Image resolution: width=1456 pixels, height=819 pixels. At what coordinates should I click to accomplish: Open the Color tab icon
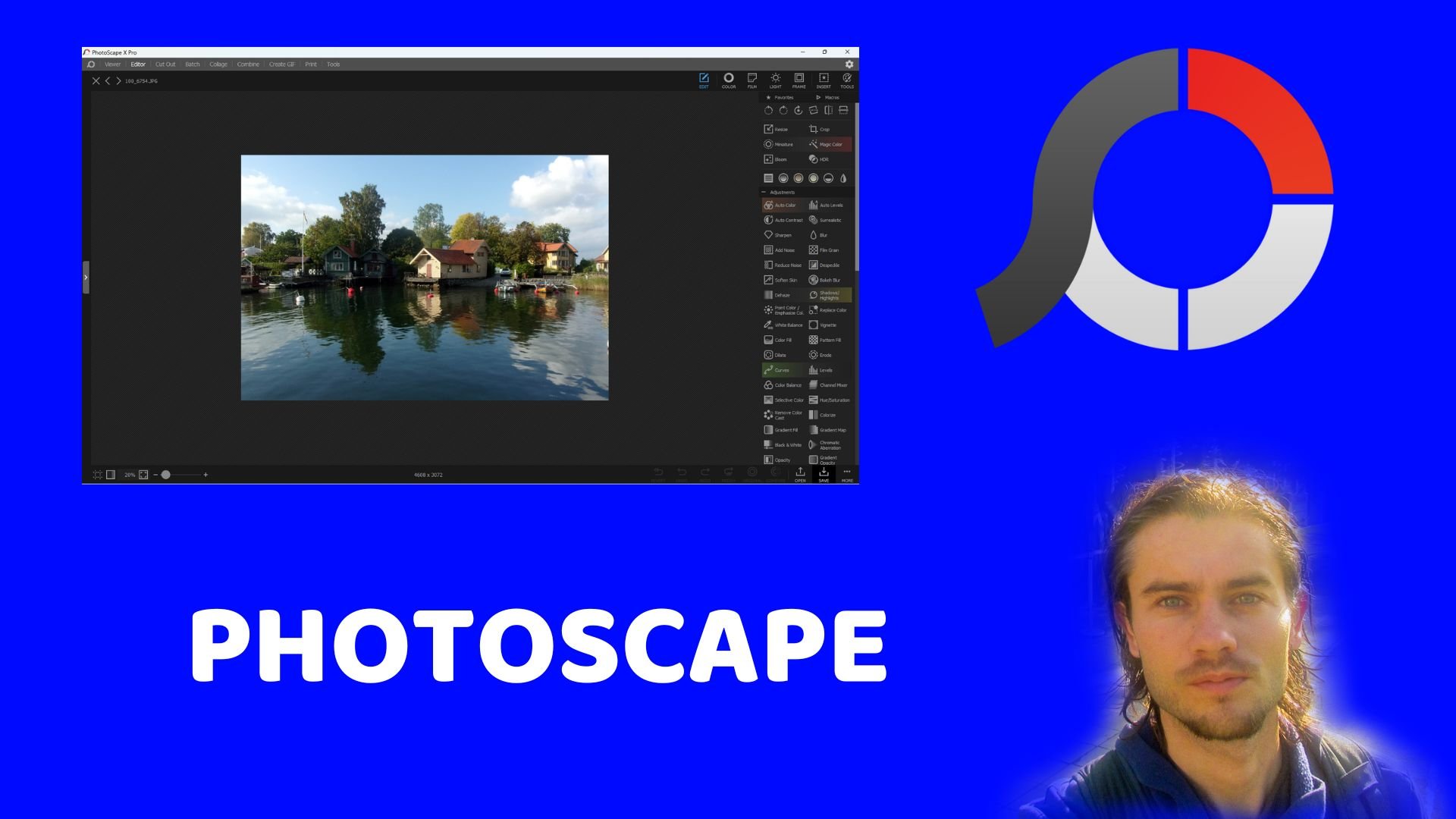(728, 80)
